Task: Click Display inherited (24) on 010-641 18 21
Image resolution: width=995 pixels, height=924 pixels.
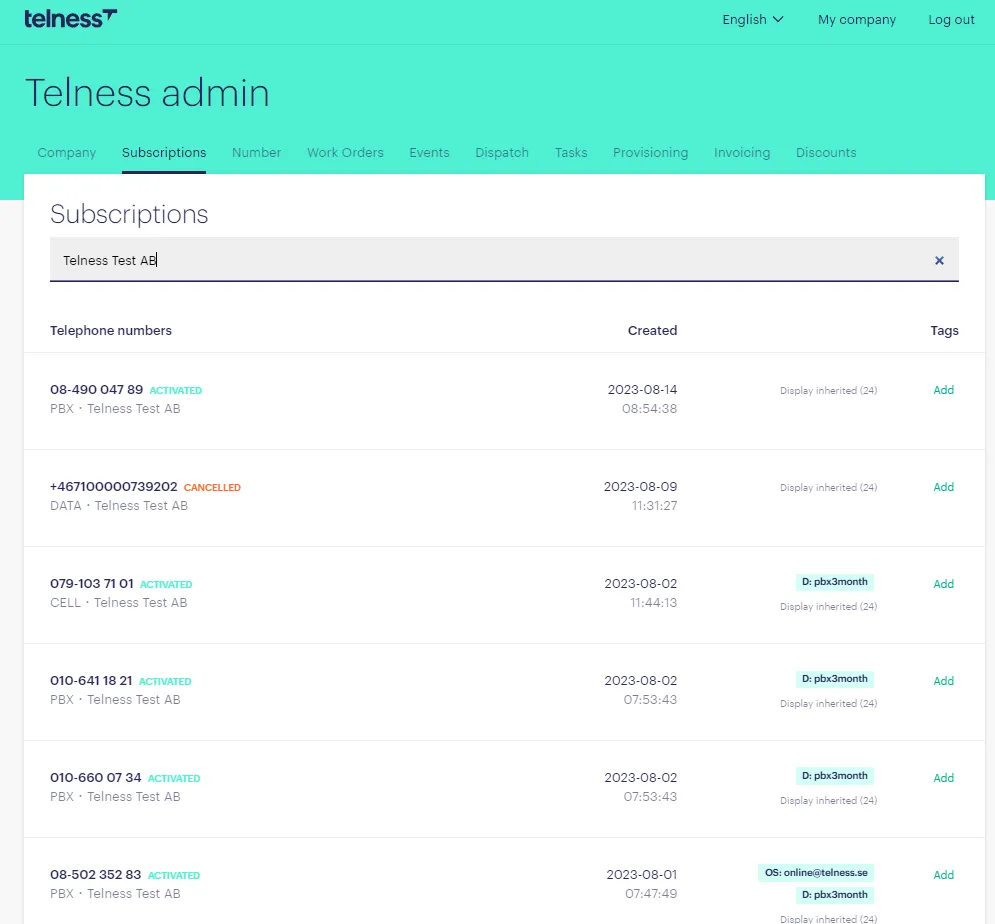Action: point(829,704)
